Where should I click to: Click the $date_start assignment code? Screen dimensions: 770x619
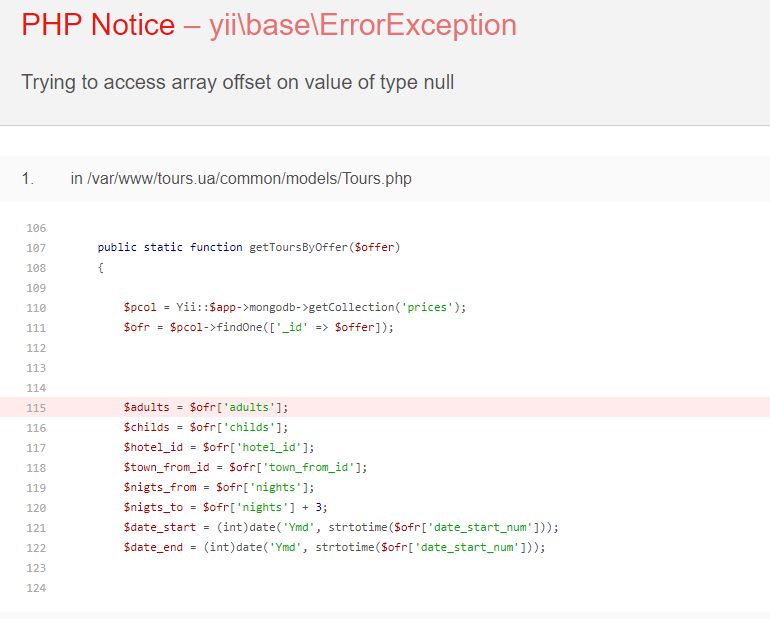coord(341,527)
